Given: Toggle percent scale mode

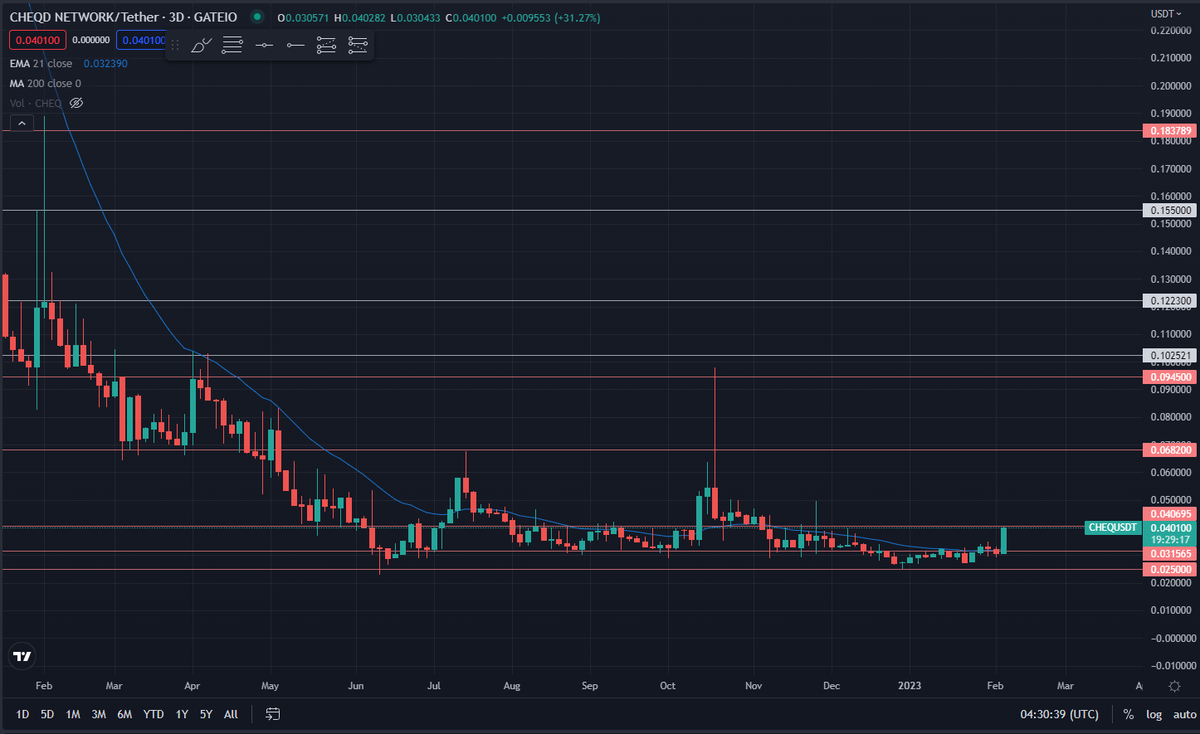Looking at the screenshot, I should 1128,714.
